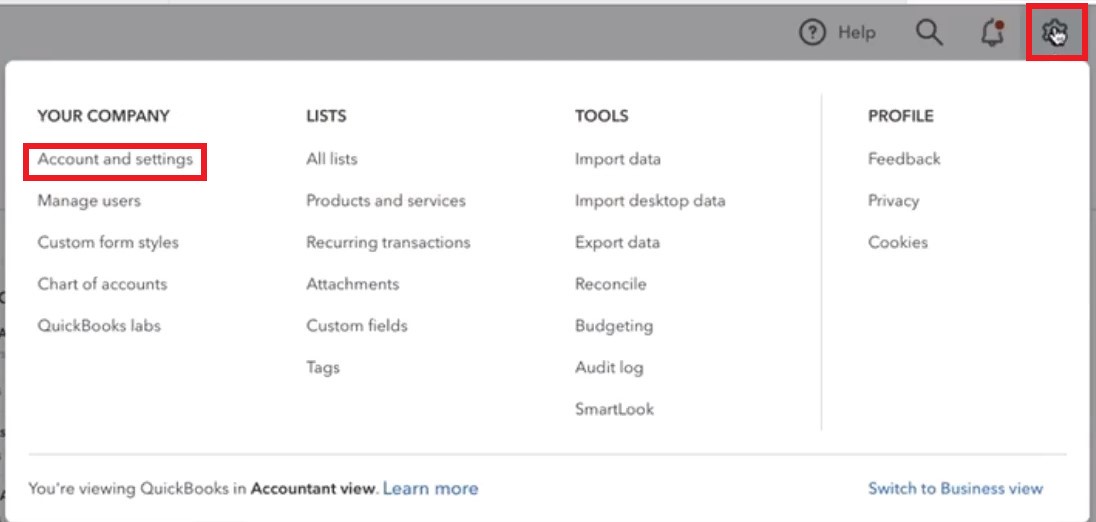Follow the Learn more link
The height and width of the screenshot is (522, 1096).
(431, 488)
